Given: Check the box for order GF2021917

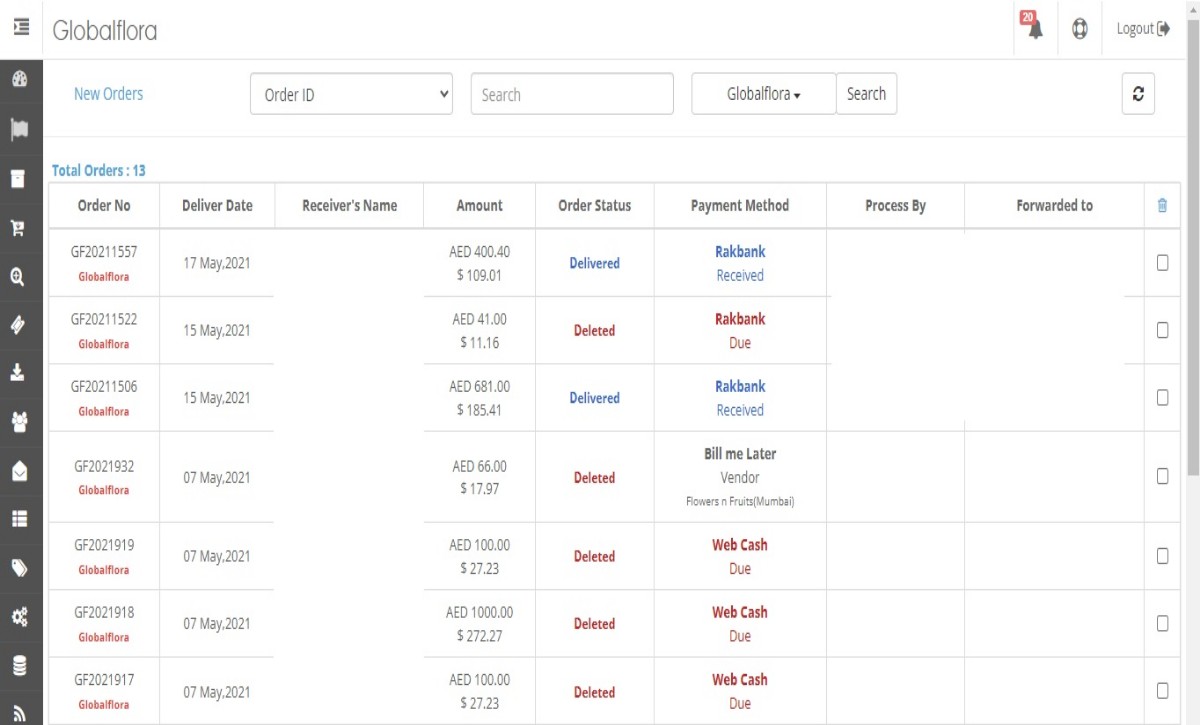Looking at the screenshot, I should [x=1162, y=690].
